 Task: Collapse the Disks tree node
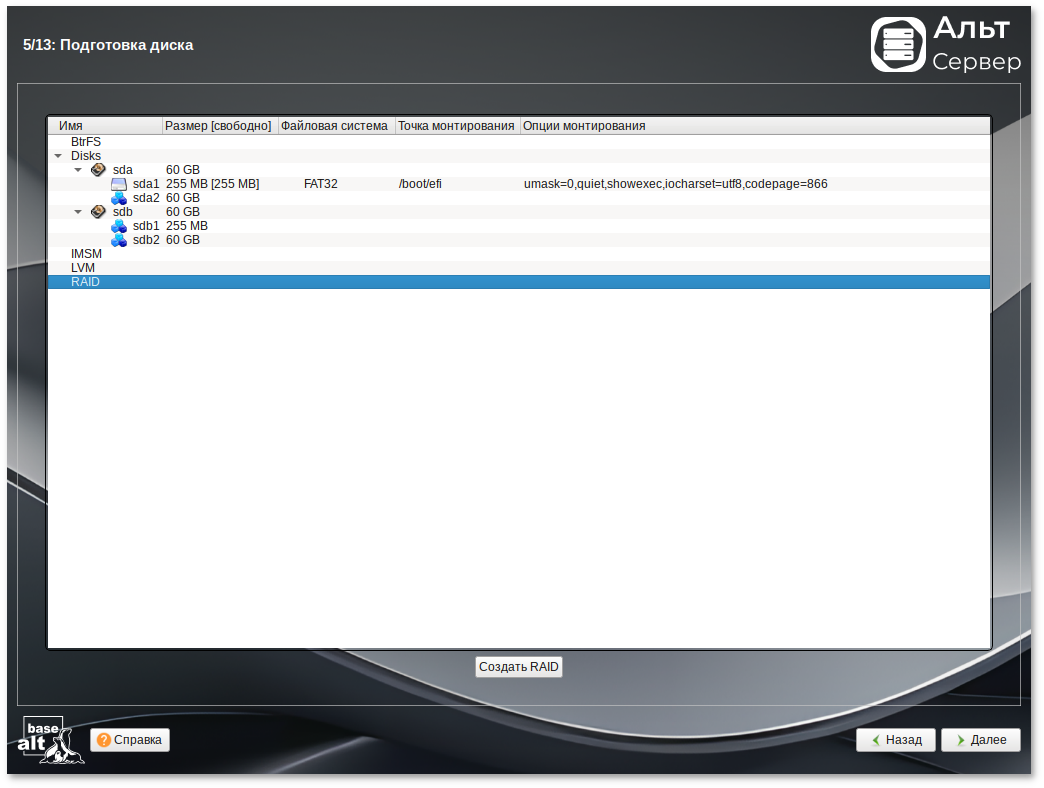point(58,156)
